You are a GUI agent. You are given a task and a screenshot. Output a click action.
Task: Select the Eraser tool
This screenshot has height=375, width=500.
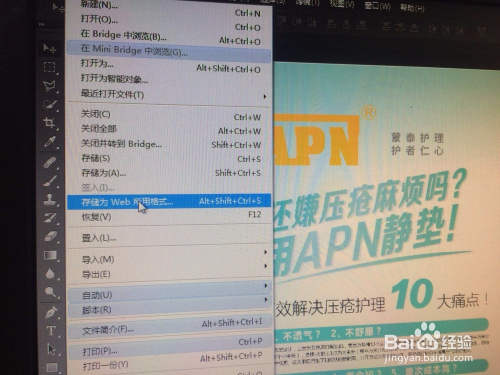[x=50, y=237]
